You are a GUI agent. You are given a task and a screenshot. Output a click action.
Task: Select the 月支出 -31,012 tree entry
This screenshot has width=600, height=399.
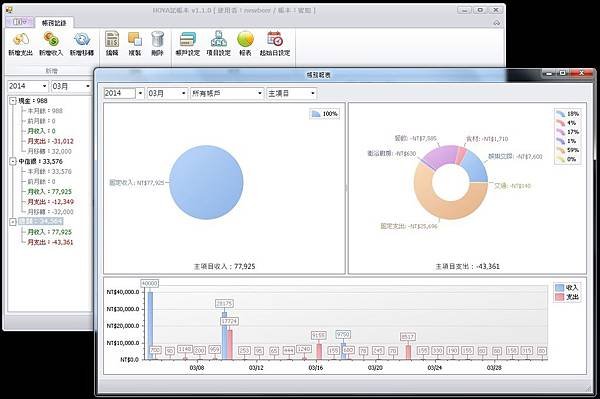click(x=50, y=141)
